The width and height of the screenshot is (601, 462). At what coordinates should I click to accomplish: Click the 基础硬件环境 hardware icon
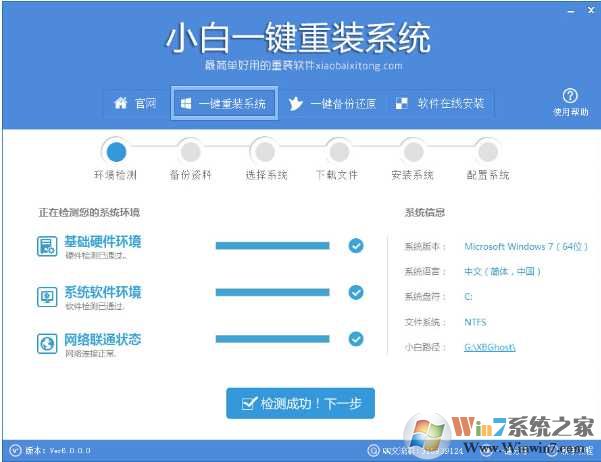(47, 246)
